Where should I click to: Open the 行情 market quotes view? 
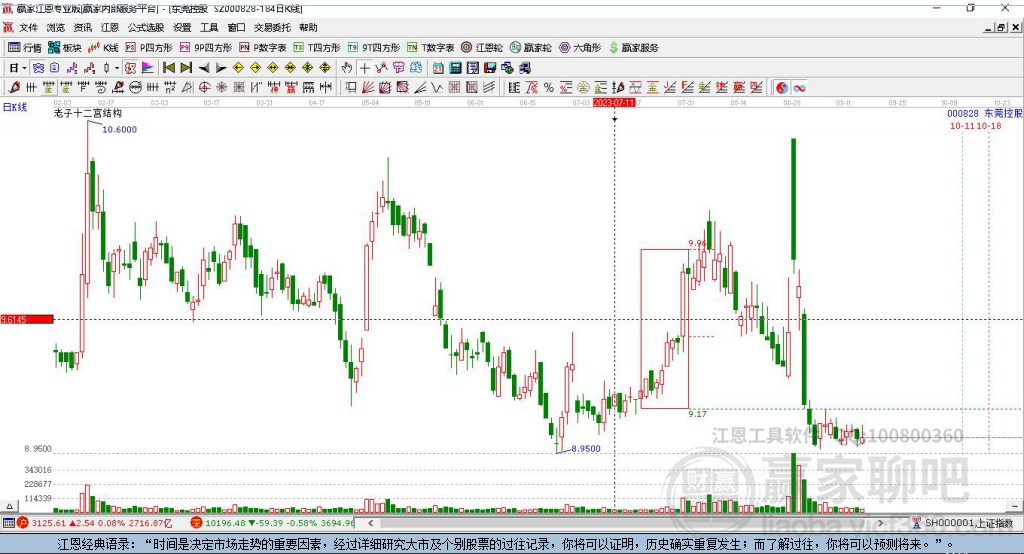click(25, 48)
